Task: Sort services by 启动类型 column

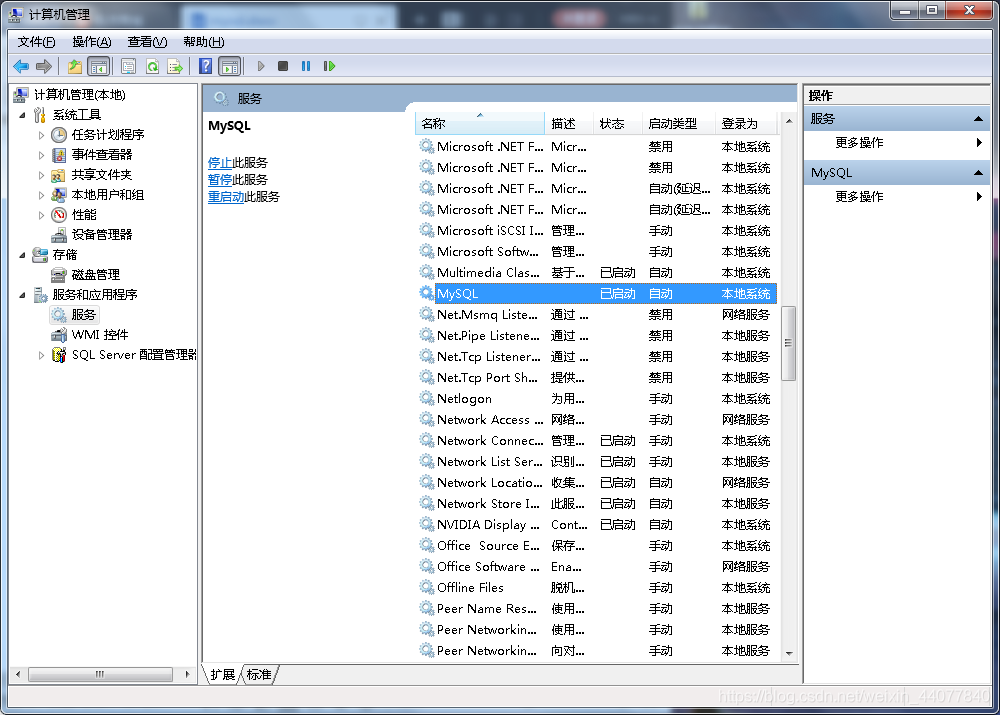Action: tap(678, 124)
